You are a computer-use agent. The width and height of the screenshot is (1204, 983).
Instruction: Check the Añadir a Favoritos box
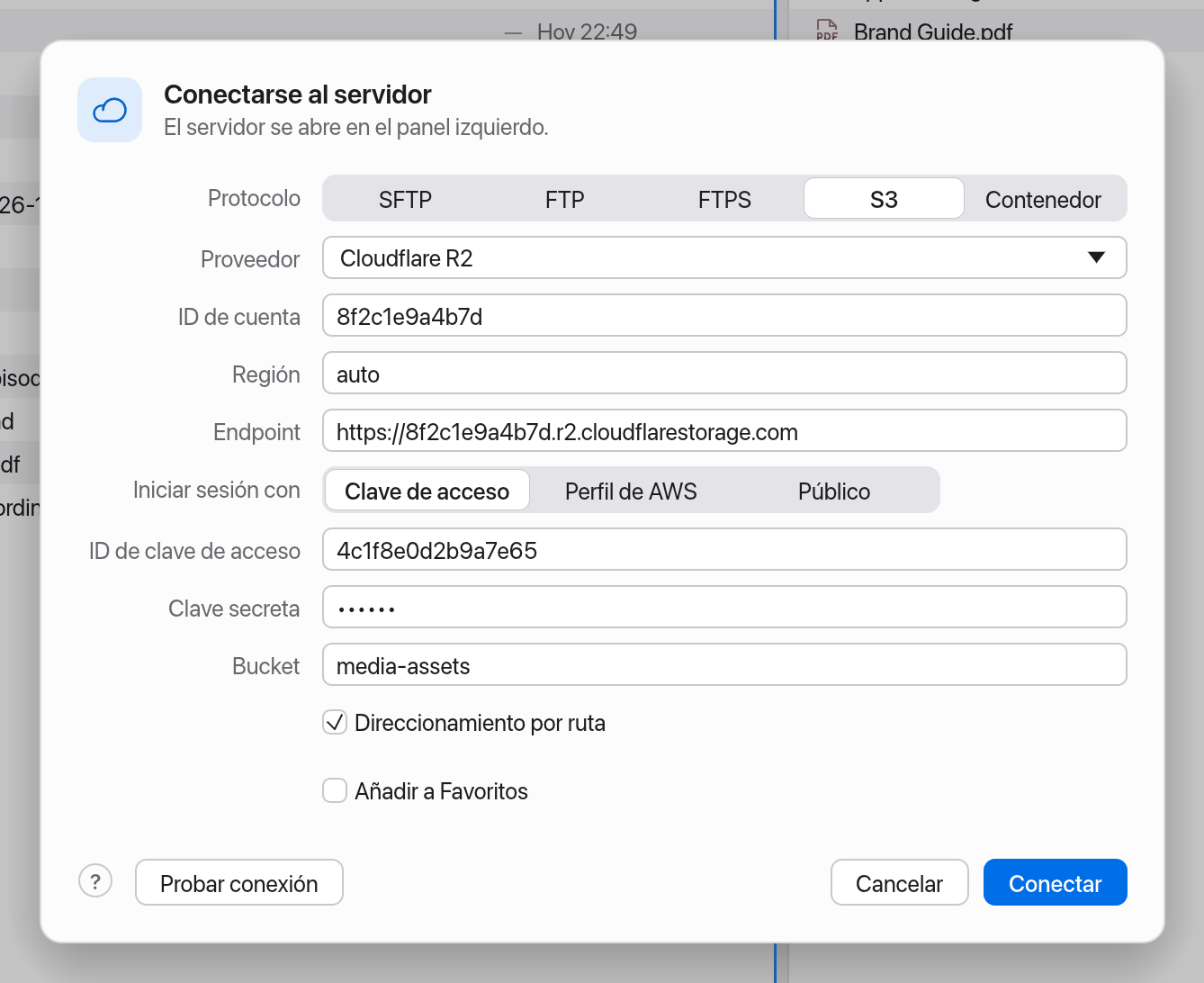pyautogui.click(x=335, y=790)
